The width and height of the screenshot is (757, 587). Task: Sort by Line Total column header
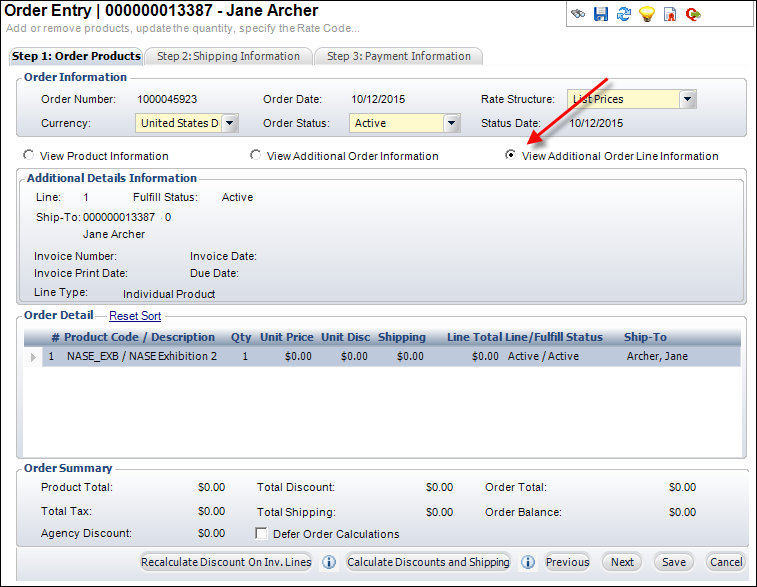click(475, 337)
